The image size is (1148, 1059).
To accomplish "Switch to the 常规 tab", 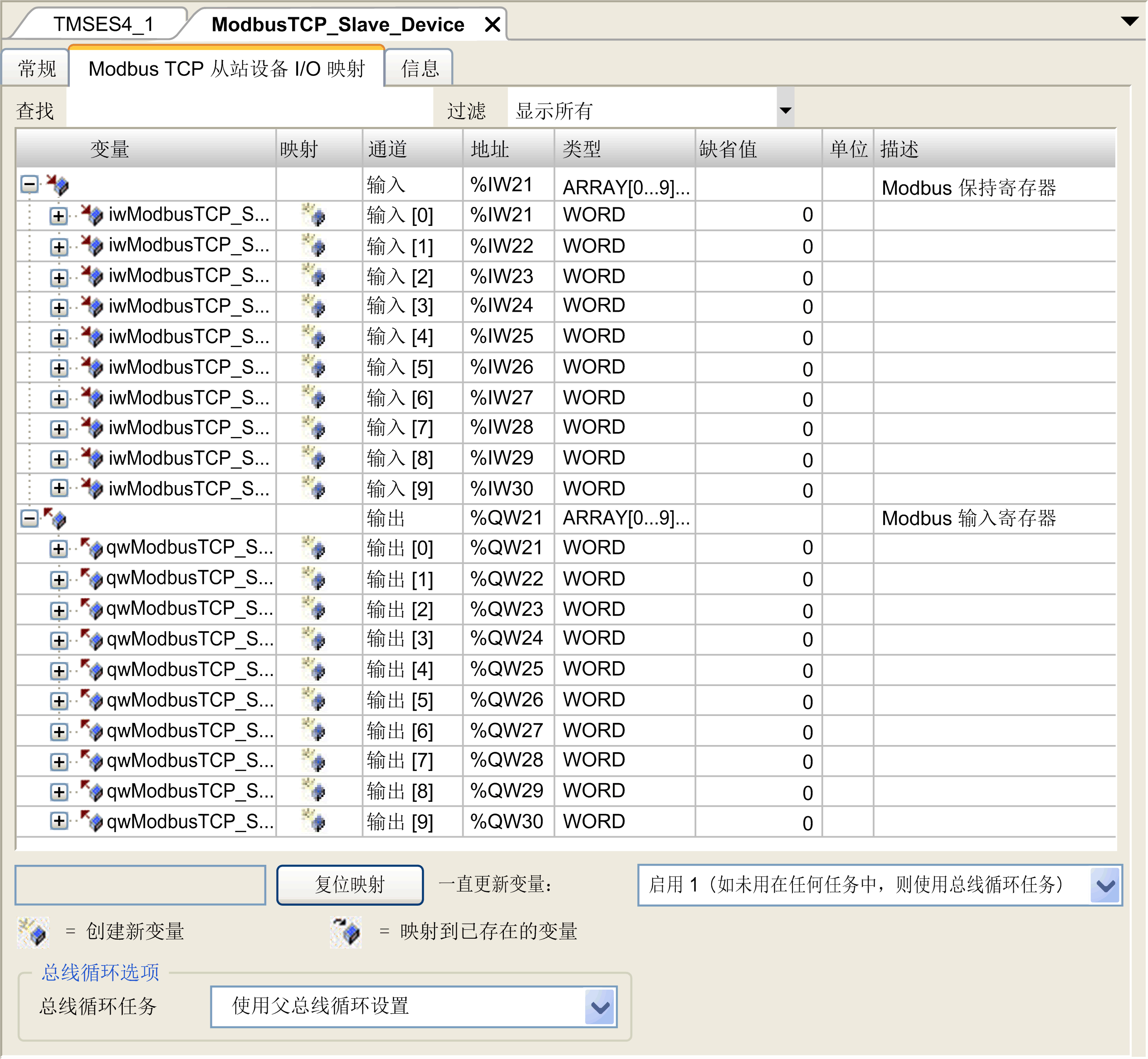I will click(x=37, y=69).
